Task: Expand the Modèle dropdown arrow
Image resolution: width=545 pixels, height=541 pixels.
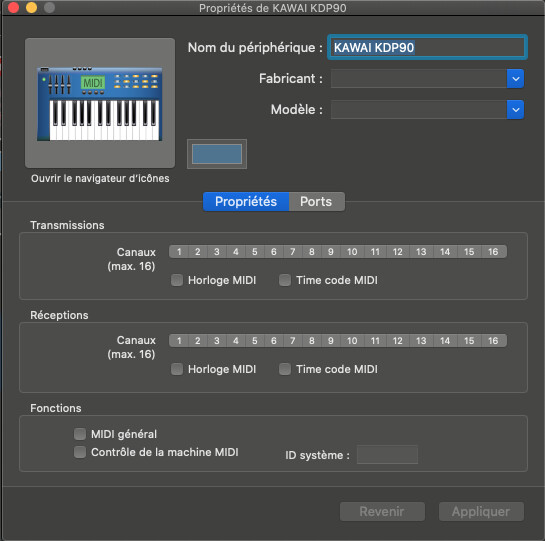Action: coord(515,110)
